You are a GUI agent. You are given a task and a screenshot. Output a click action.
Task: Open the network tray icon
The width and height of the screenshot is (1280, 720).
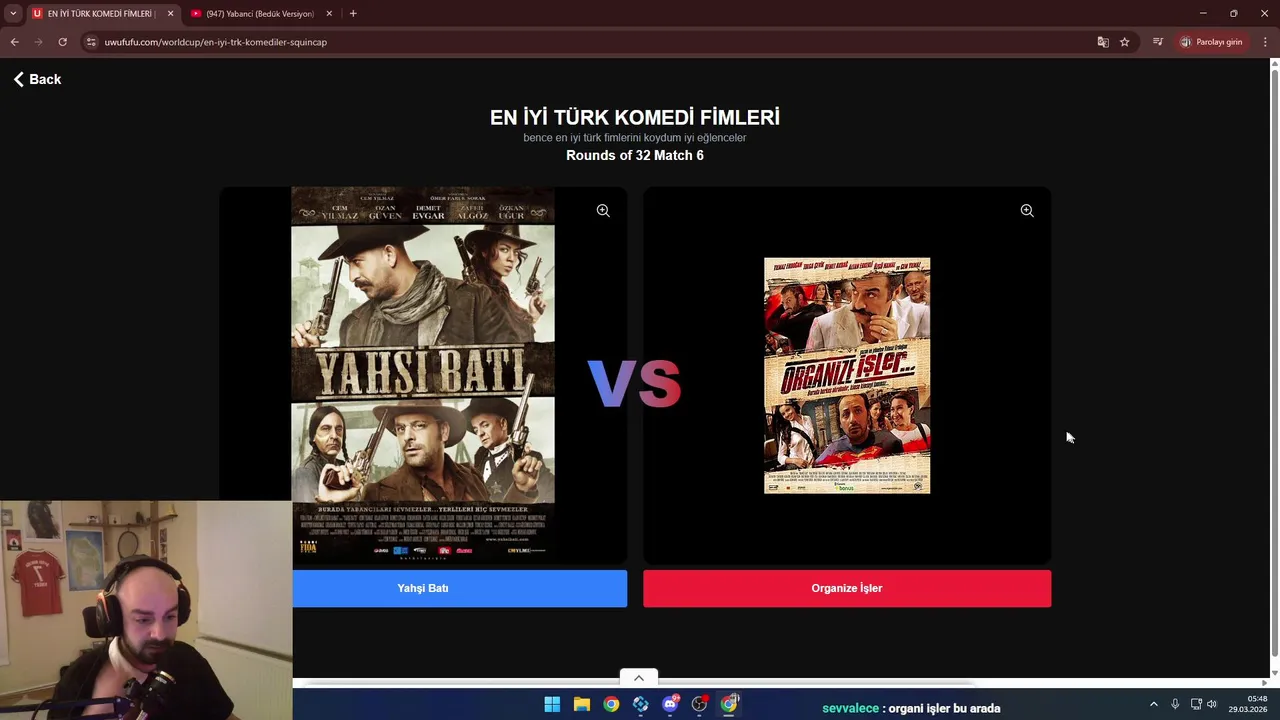click(1196, 704)
